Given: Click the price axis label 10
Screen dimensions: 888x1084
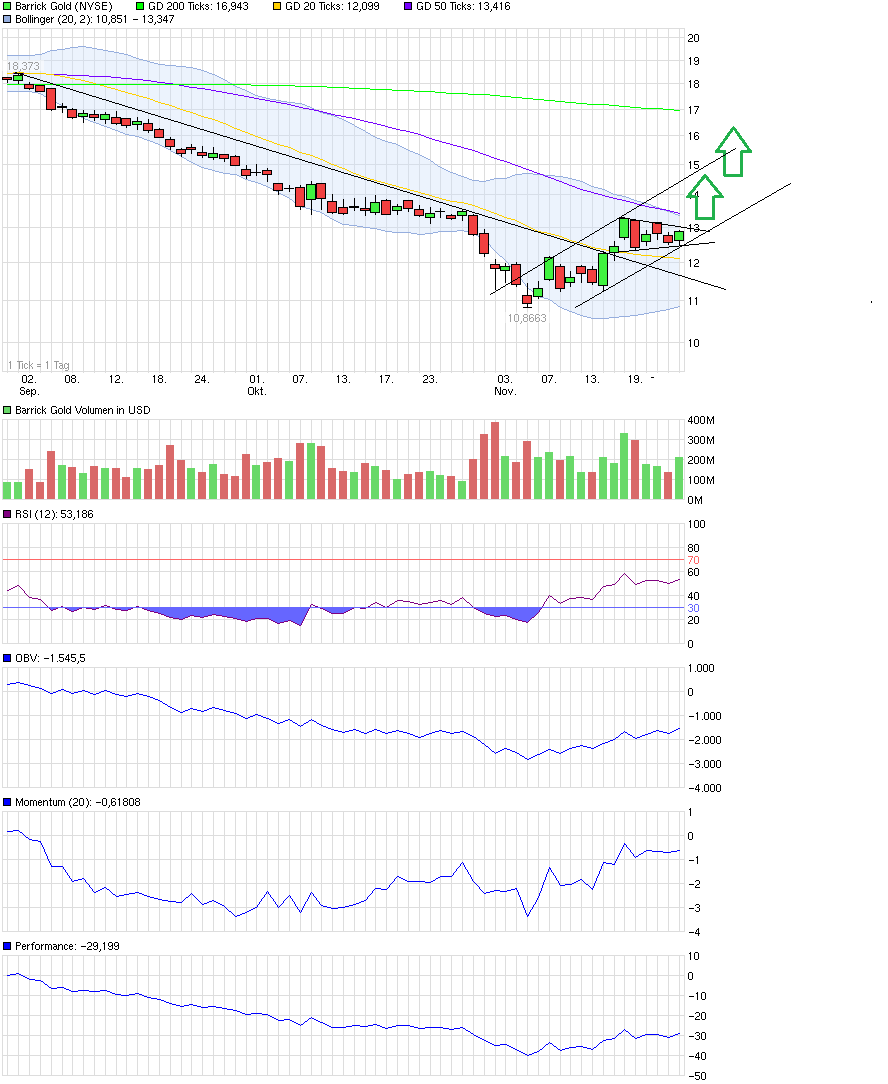Looking at the screenshot, I should 693,343.
